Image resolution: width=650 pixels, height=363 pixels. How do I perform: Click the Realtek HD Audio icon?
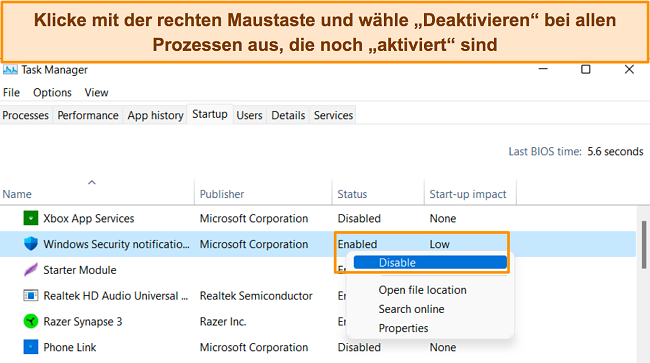31,295
